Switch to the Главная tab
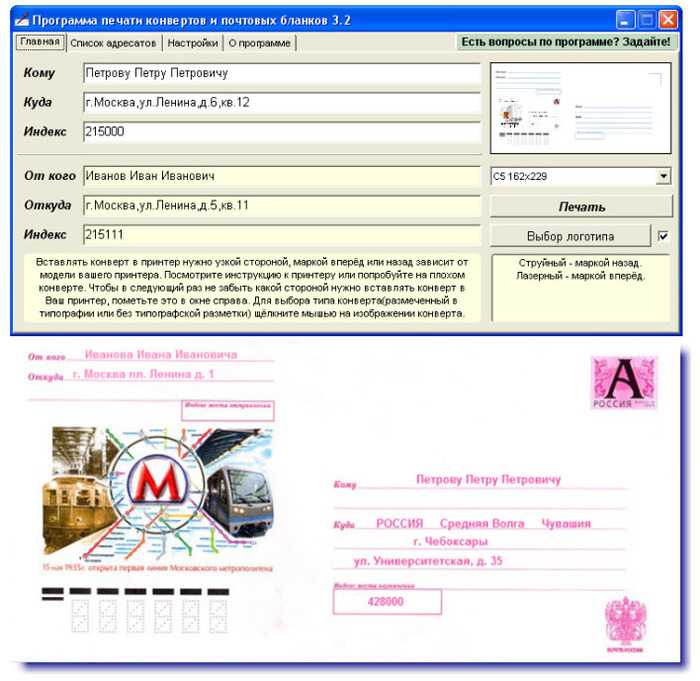Screen dimensions: 700x681 click(x=40, y=42)
